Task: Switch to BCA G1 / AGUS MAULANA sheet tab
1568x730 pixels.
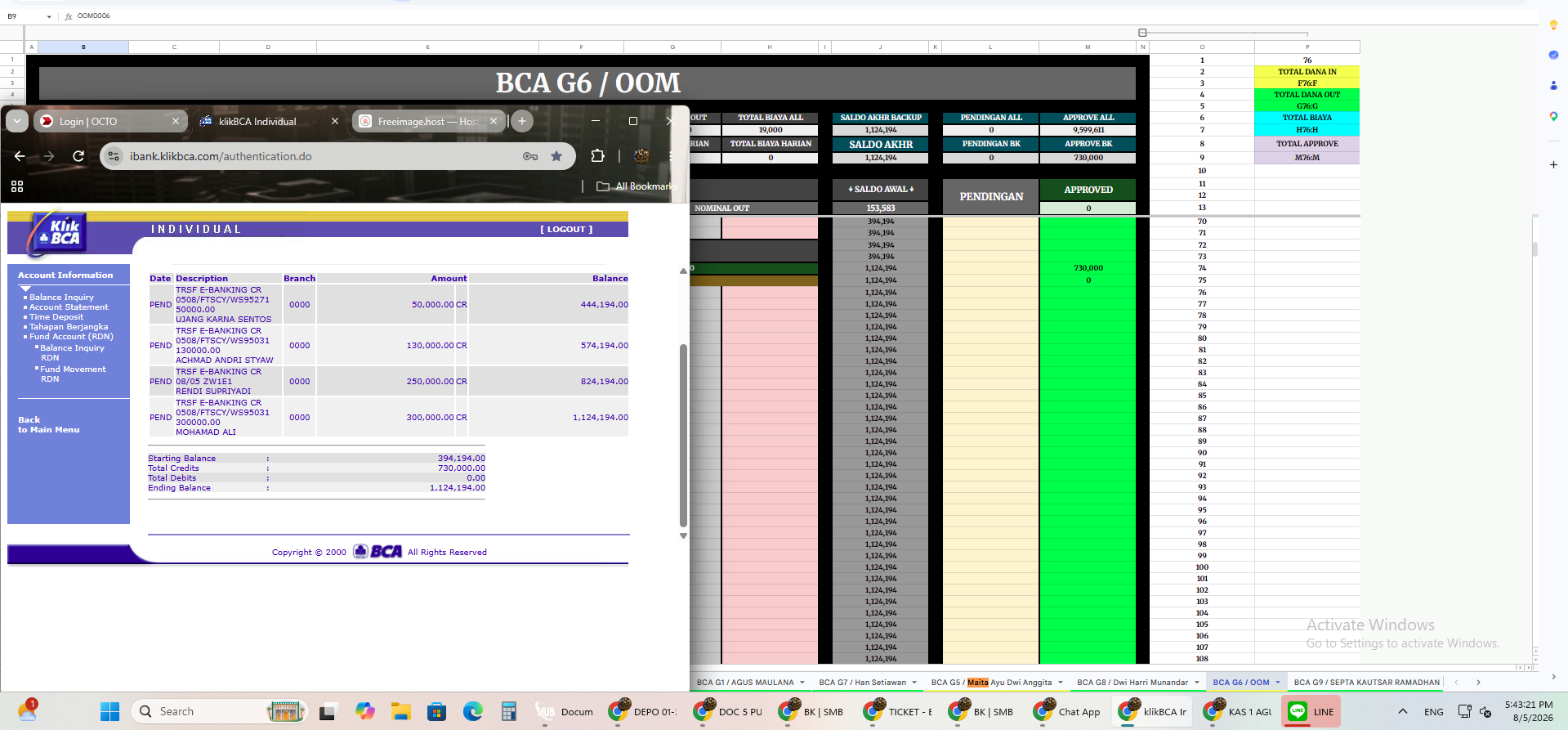Action: pos(745,683)
